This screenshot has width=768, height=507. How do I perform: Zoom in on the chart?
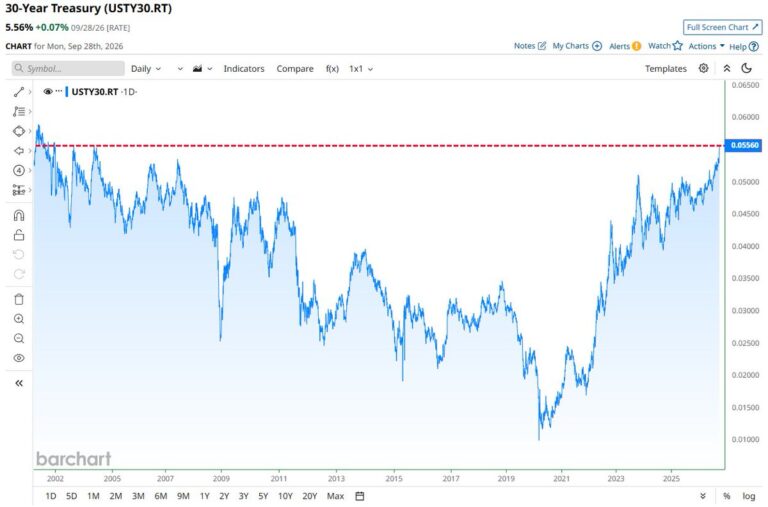tap(19, 319)
